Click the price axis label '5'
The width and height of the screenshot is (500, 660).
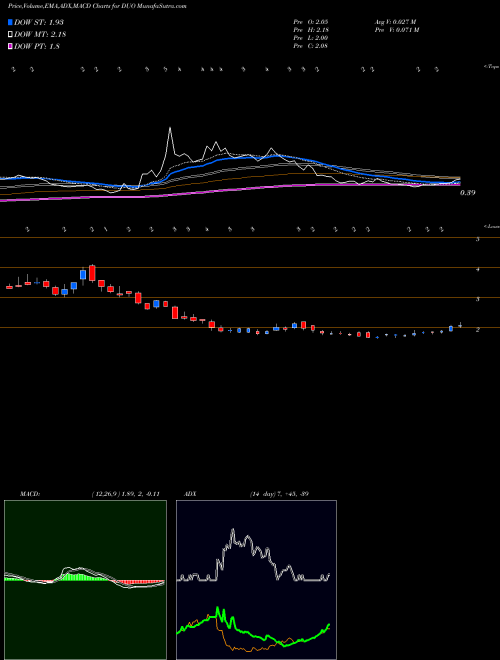[478, 240]
